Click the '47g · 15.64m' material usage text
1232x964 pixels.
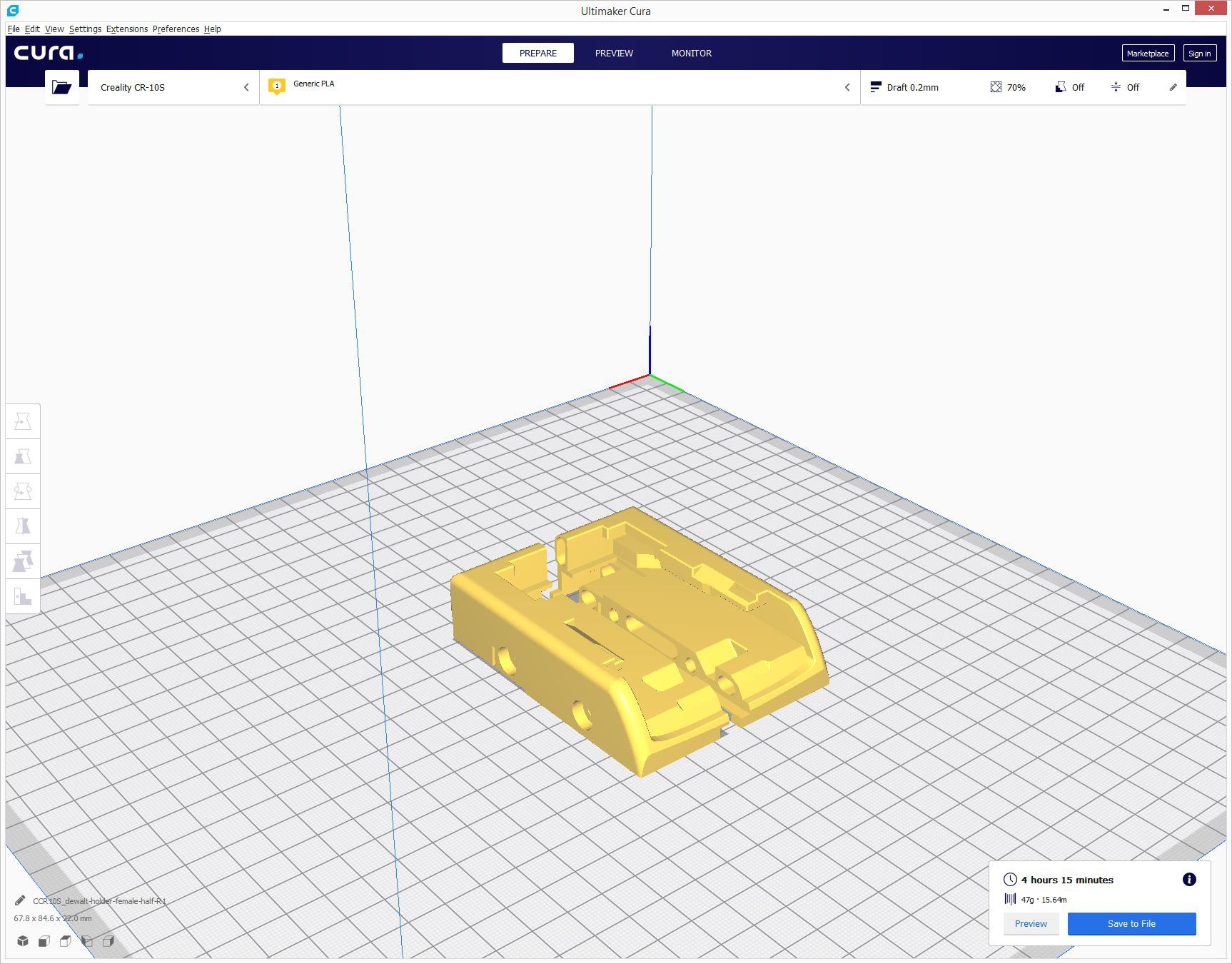pyautogui.click(x=1044, y=900)
